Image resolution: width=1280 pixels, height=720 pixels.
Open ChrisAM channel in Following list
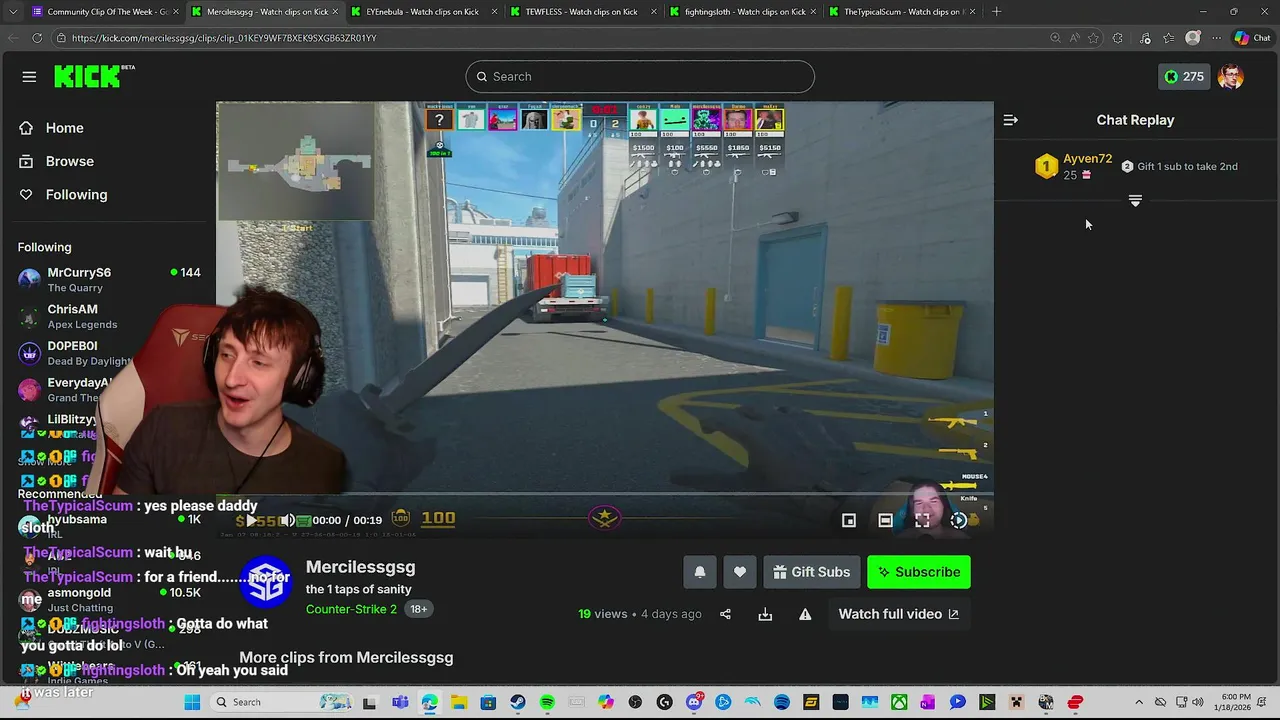point(109,316)
